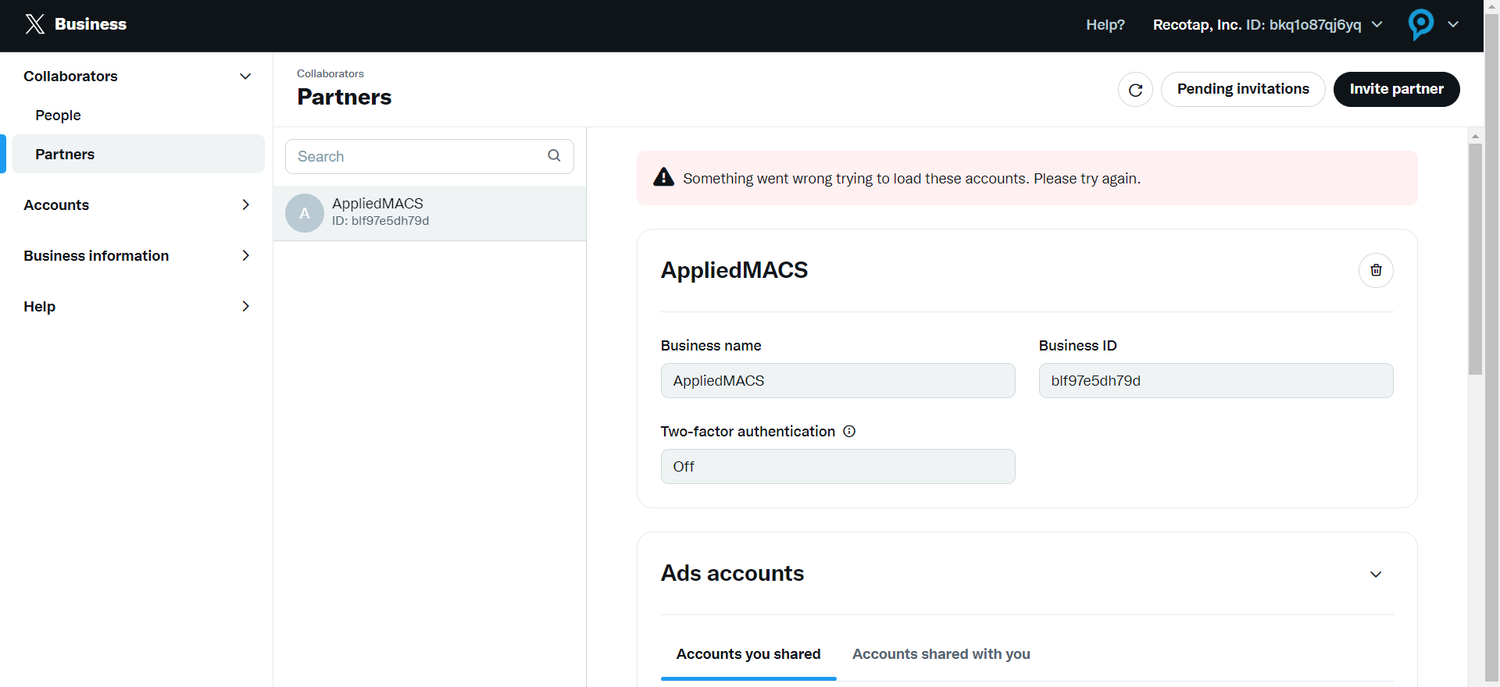Expand the Help sidebar section
The width and height of the screenshot is (1500, 687).
[245, 307]
